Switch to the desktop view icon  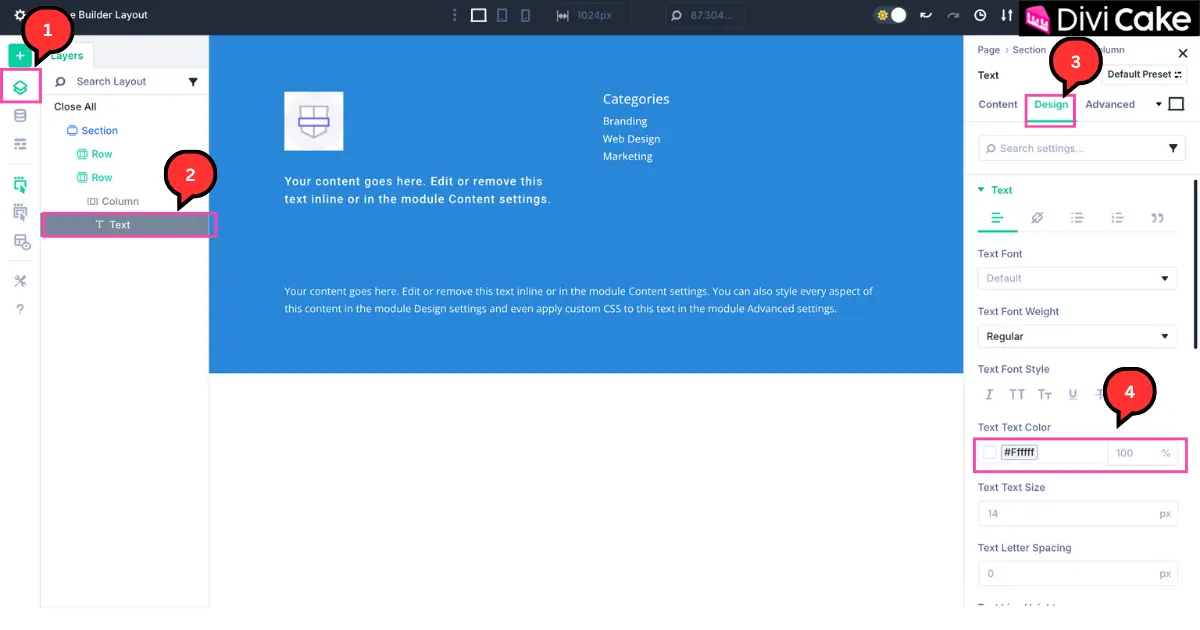[479, 15]
